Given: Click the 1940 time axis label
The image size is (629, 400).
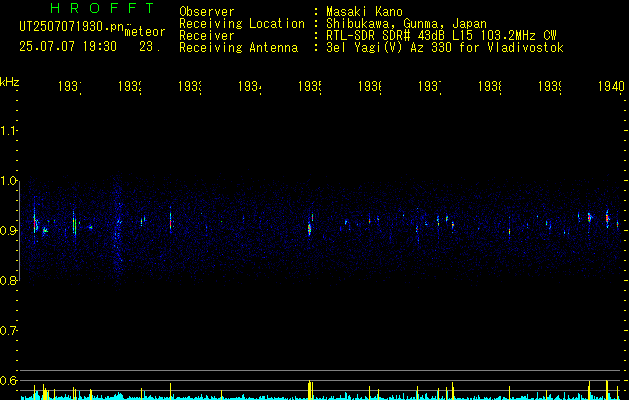Looking at the screenshot, I should (x=611, y=86).
